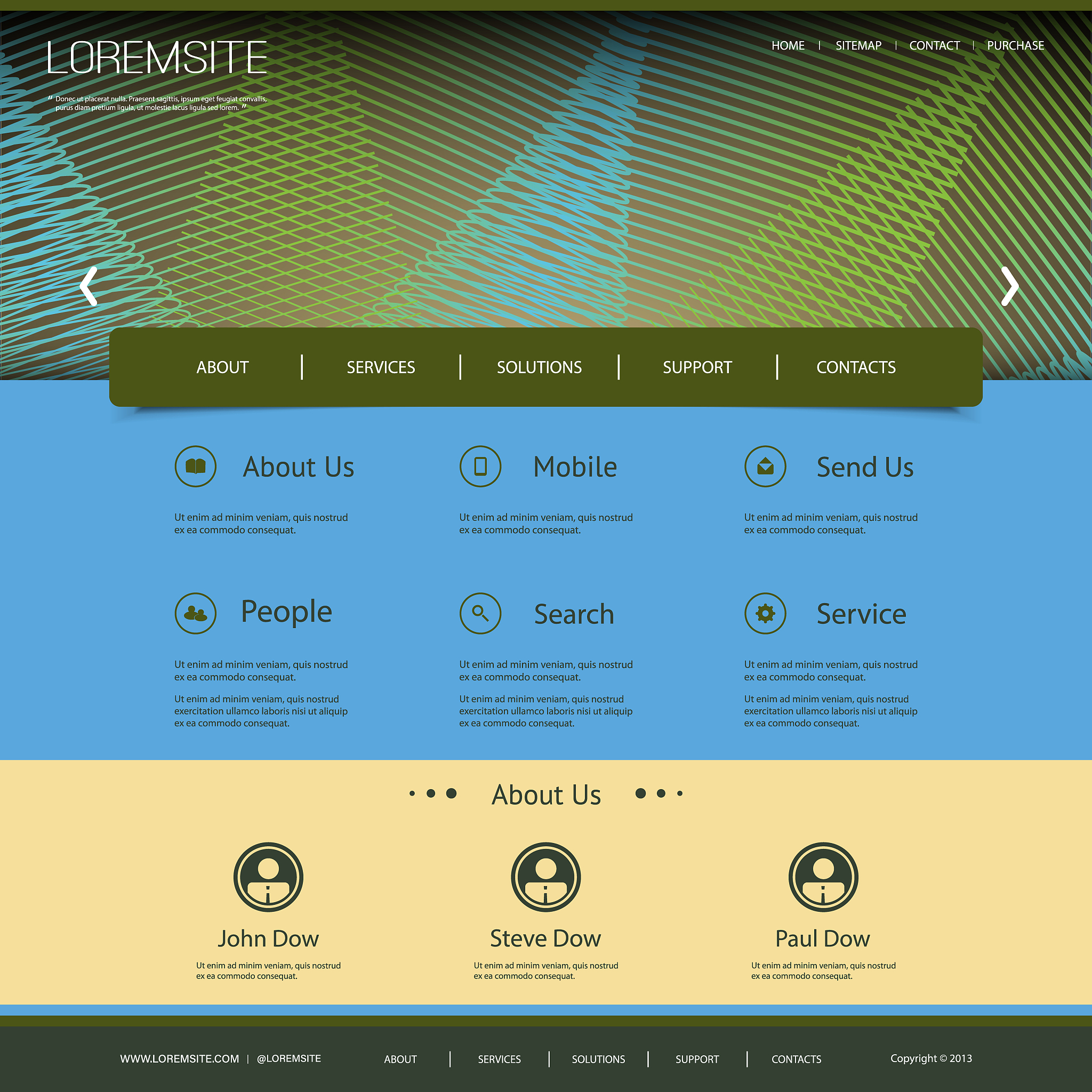This screenshot has width=1092, height=1092.
Task: Click the gear Service icon
Action: tap(765, 613)
